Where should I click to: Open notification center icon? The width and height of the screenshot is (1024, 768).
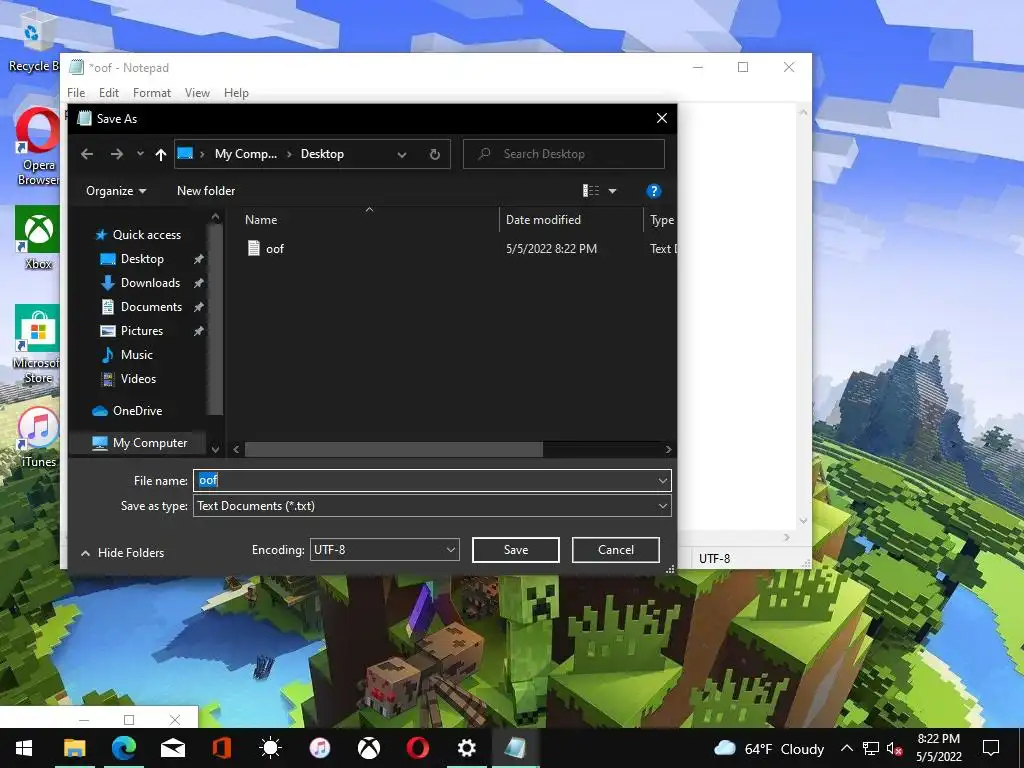coord(991,748)
